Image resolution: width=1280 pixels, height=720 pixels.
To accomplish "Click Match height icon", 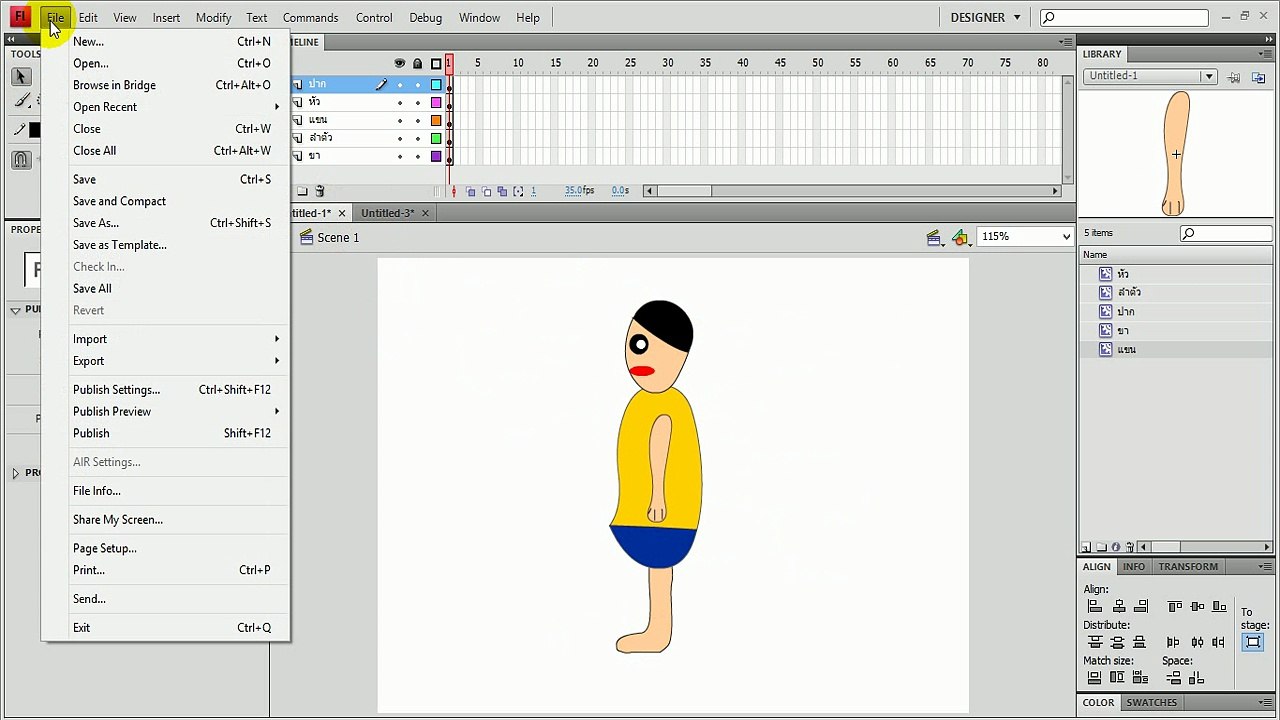I will (x=1117, y=677).
